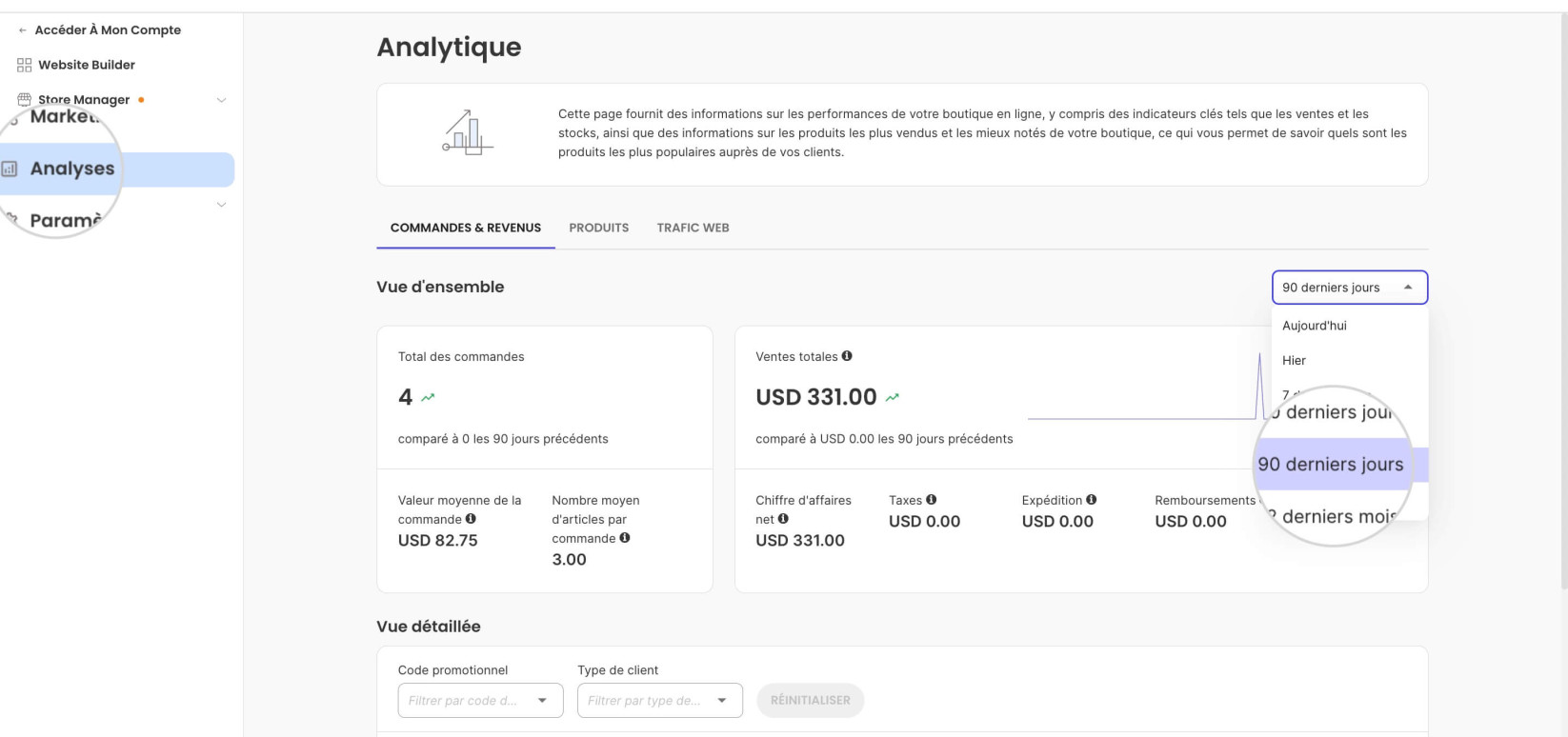The height and width of the screenshot is (737, 1568).
Task: Click the Vue détaillée heading
Action: click(429, 627)
